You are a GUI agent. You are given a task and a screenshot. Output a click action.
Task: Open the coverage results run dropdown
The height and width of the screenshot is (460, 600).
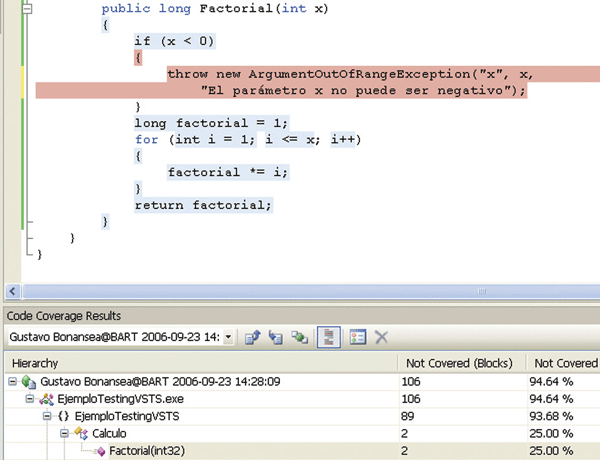click(229, 338)
